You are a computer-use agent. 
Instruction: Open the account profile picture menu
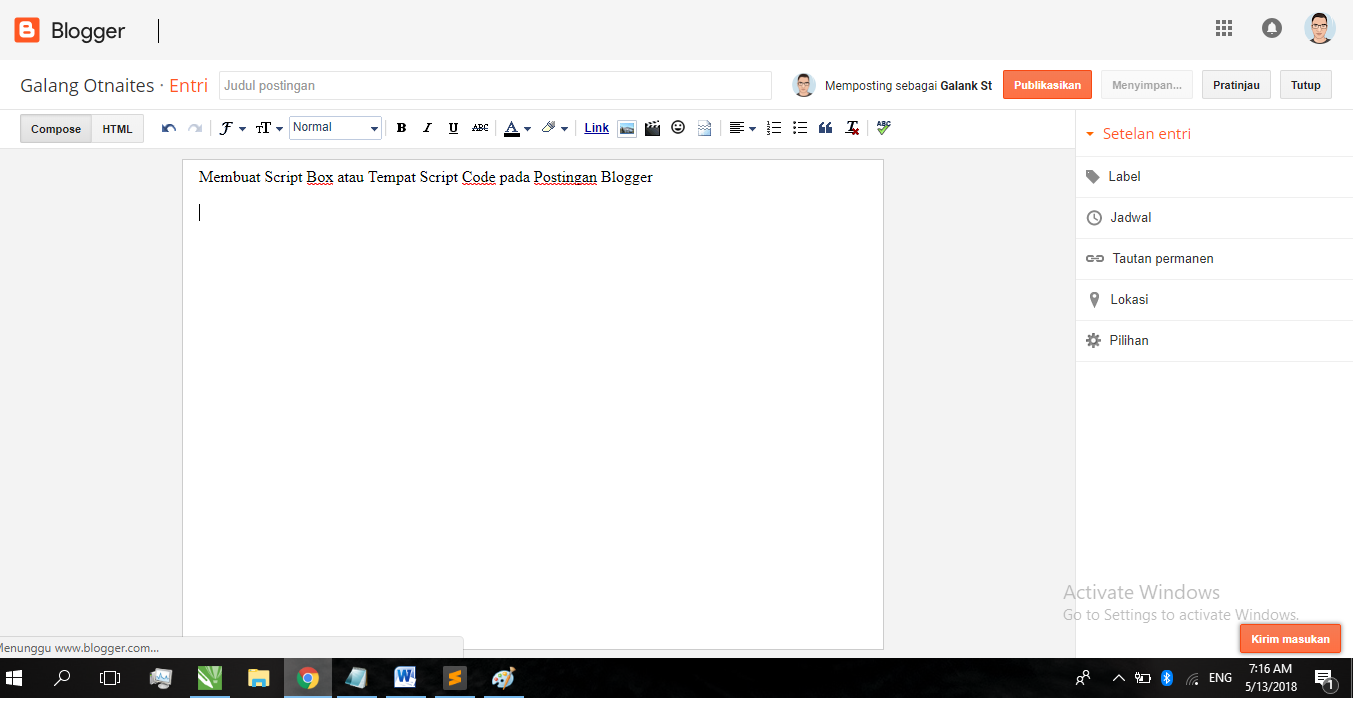point(1320,28)
